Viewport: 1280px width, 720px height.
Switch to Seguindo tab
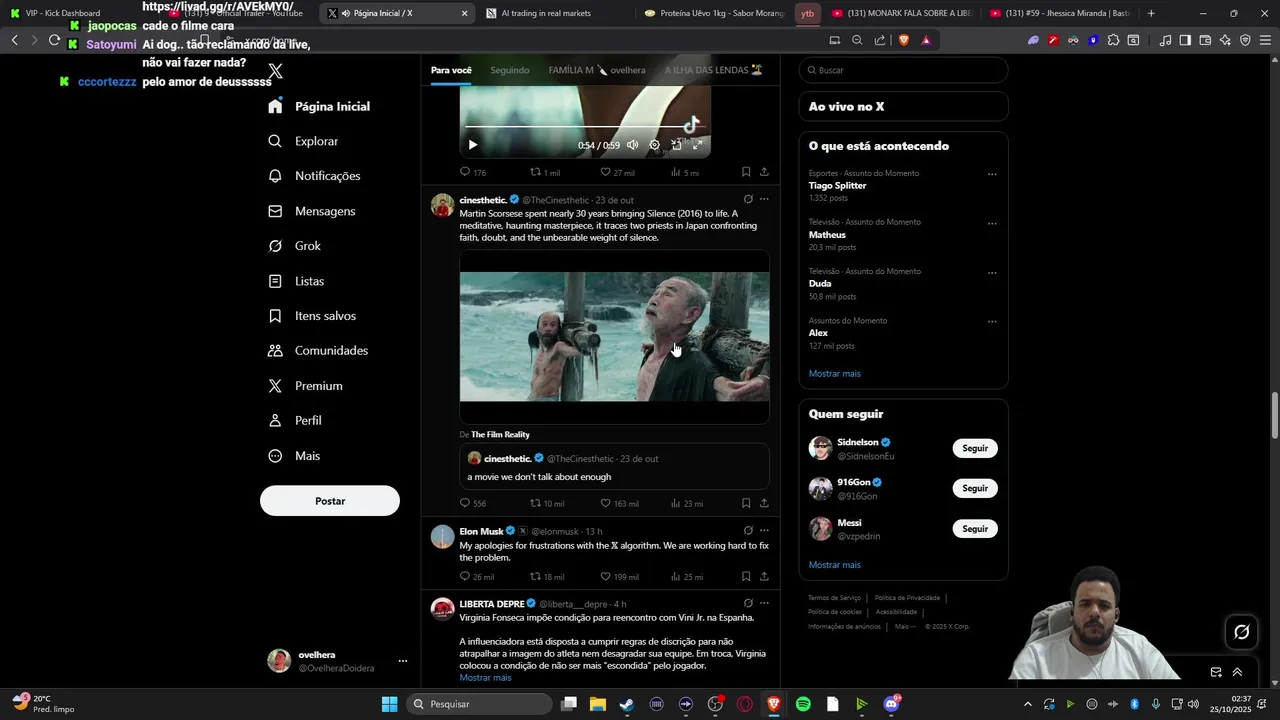click(510, 70)
